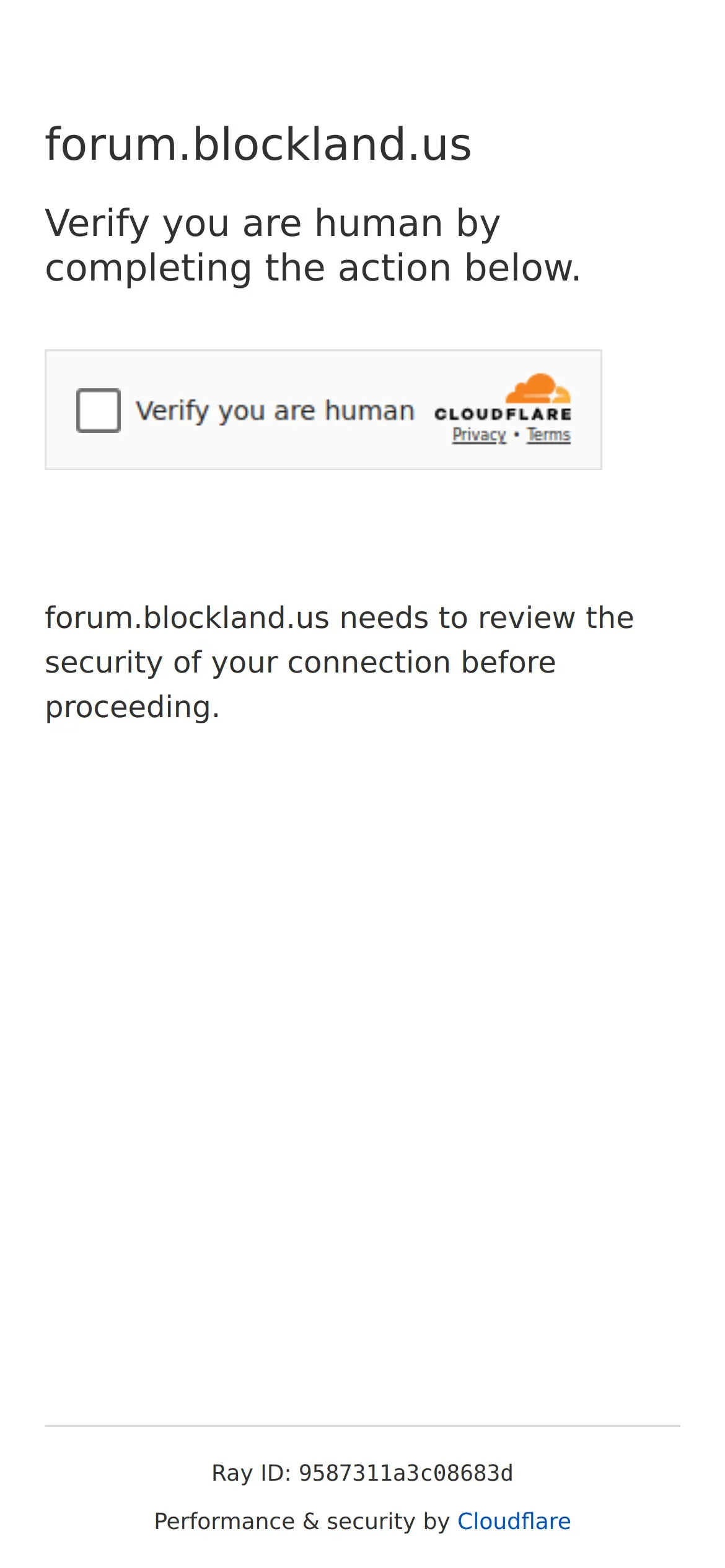
Task: Select the Ray ID value 9587311a3c08683d
Action: tap(406, 1473)
